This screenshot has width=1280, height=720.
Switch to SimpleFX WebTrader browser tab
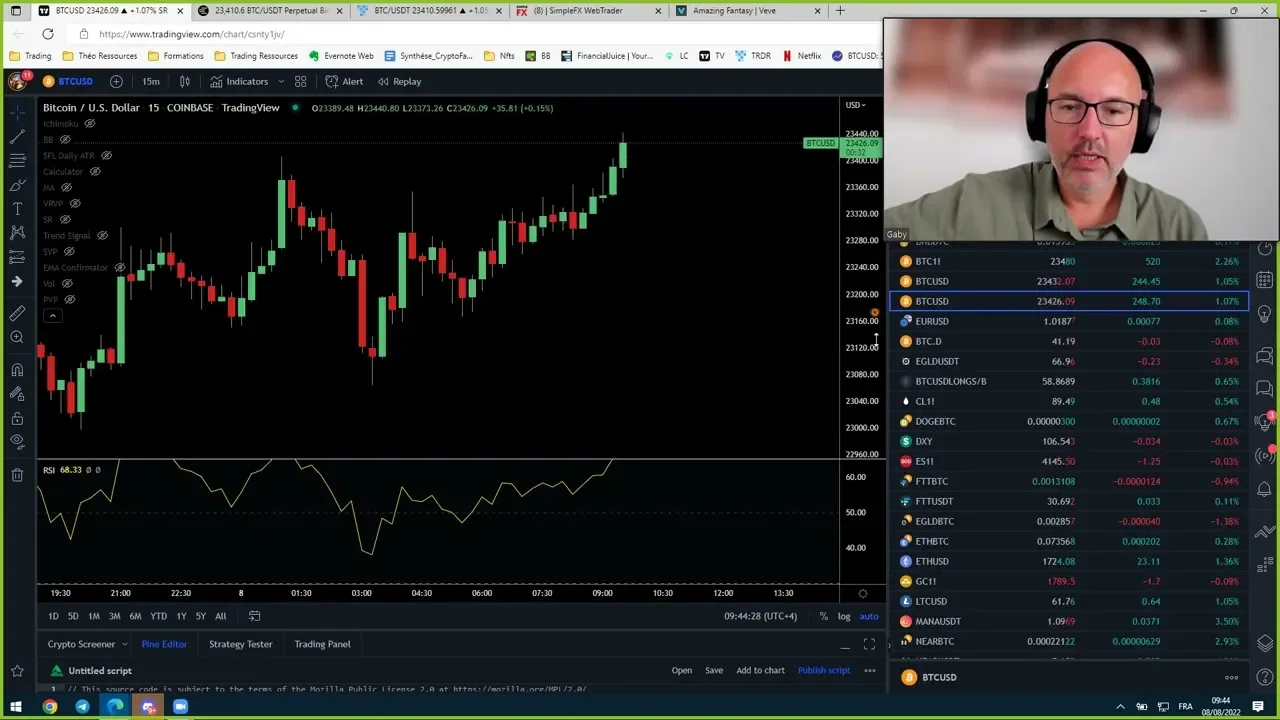pos(590,11)
